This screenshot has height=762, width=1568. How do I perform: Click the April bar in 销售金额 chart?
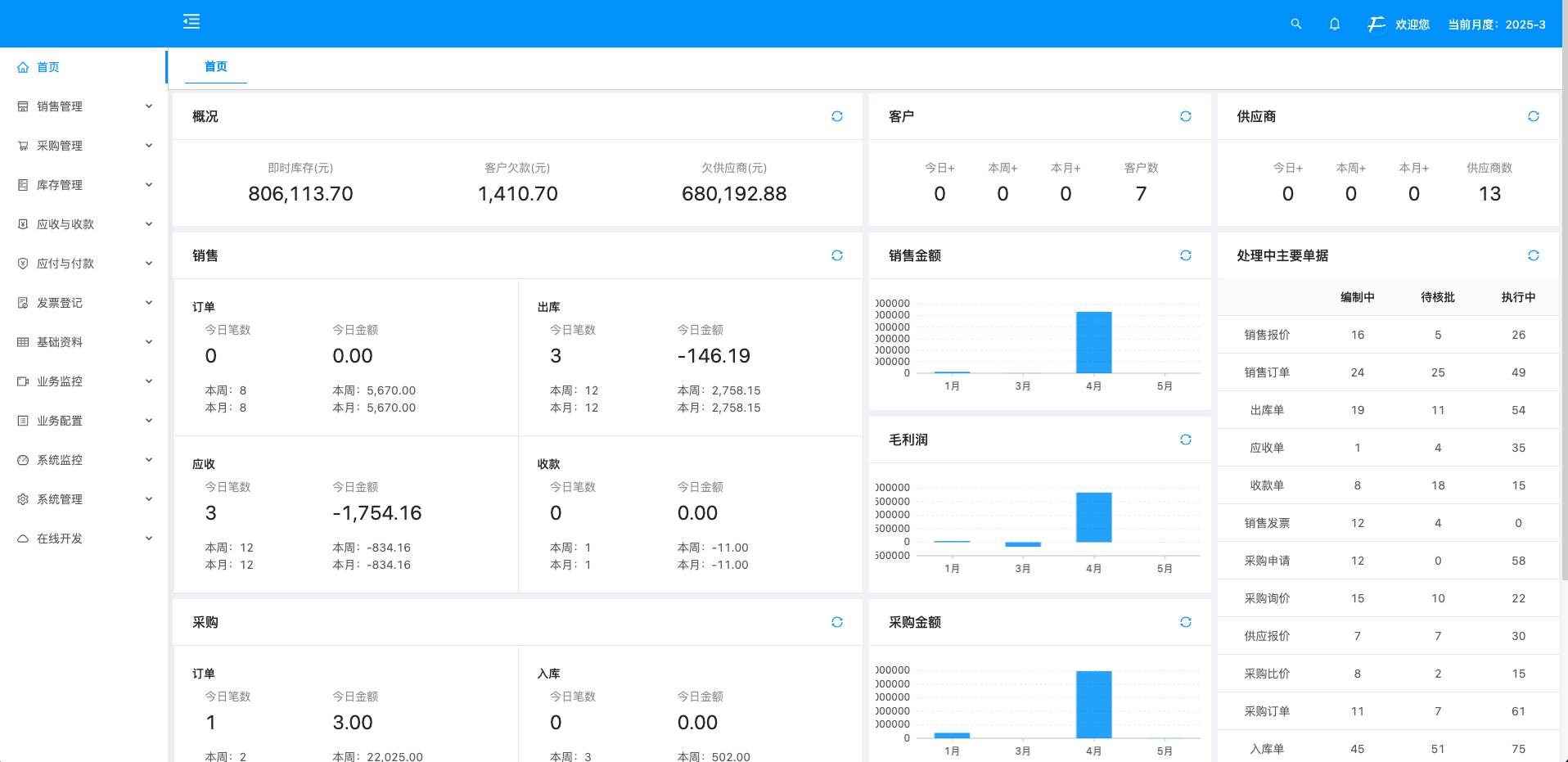[x=1093, y=342]
